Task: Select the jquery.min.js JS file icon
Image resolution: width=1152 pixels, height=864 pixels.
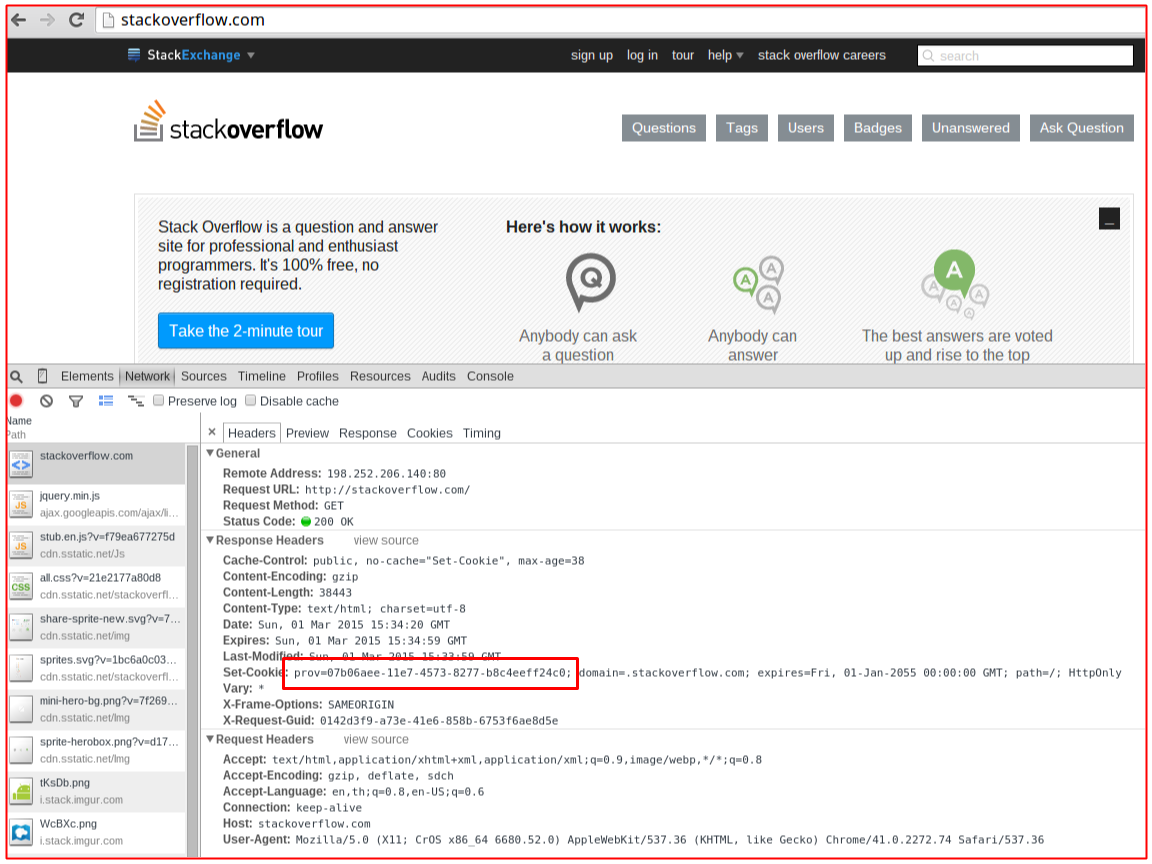Action: (21, 504)
